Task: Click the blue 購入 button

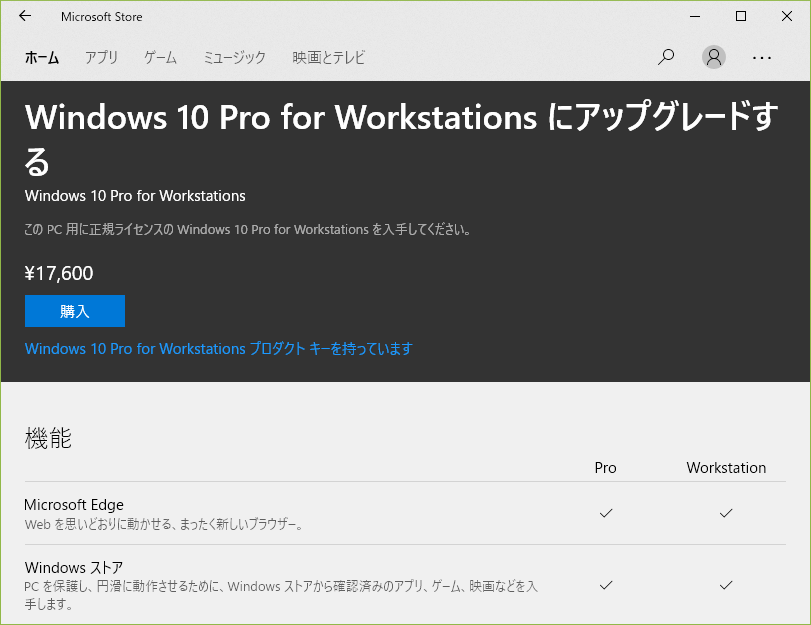Action: point(75,311)
